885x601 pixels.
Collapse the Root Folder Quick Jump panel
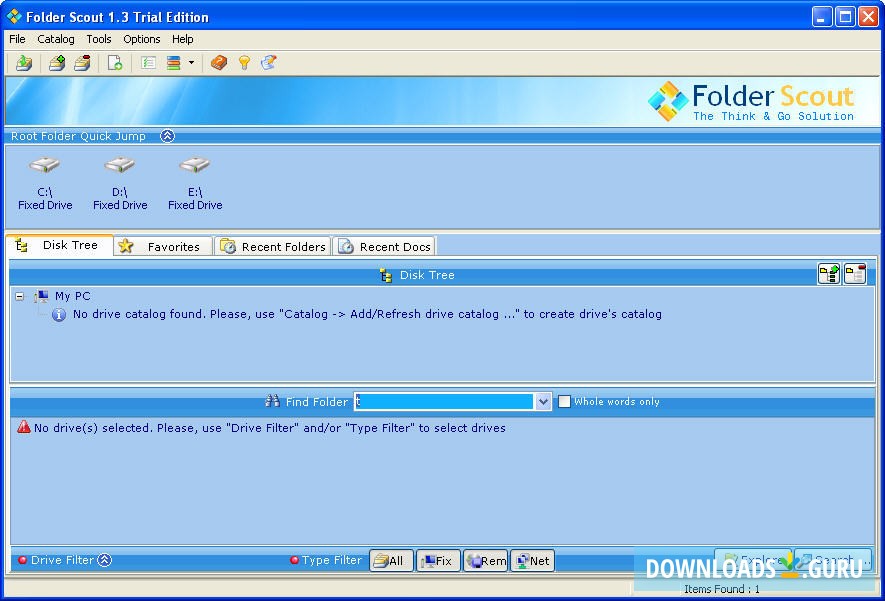(167, 136)
